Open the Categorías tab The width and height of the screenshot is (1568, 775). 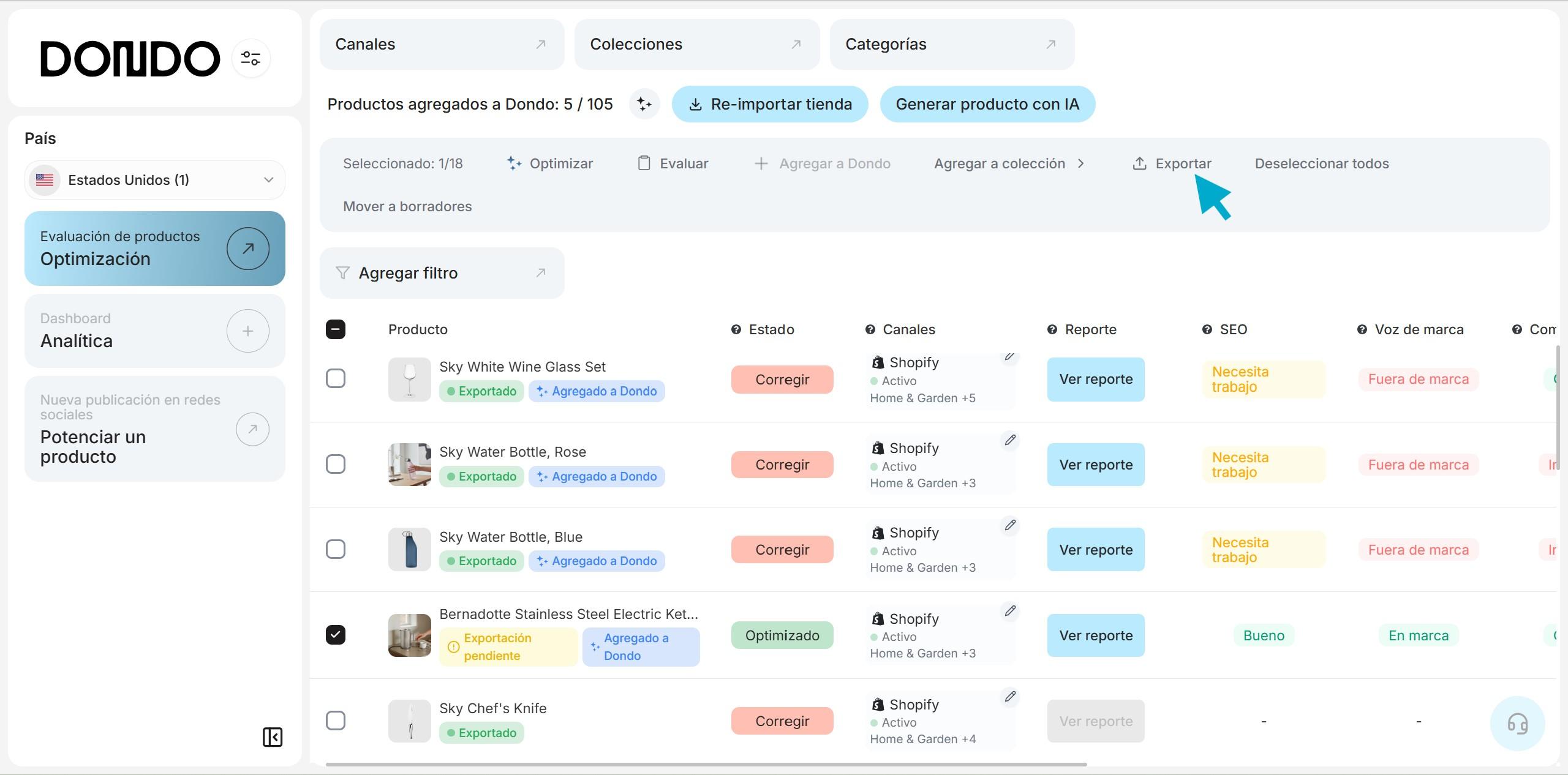pyautogui.click(x=951, y=44)
